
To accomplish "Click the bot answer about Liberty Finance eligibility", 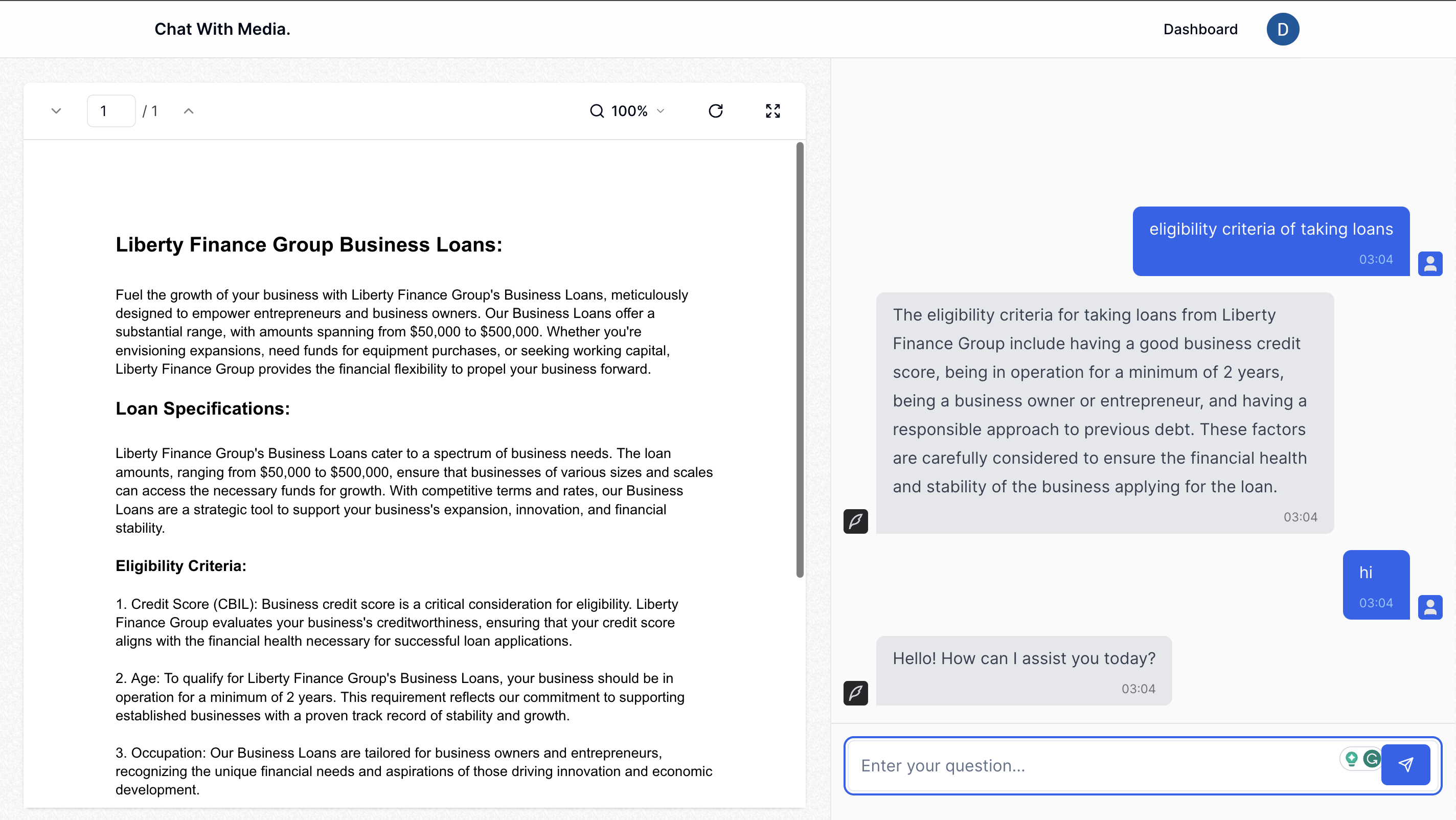I will point(1105,413).
